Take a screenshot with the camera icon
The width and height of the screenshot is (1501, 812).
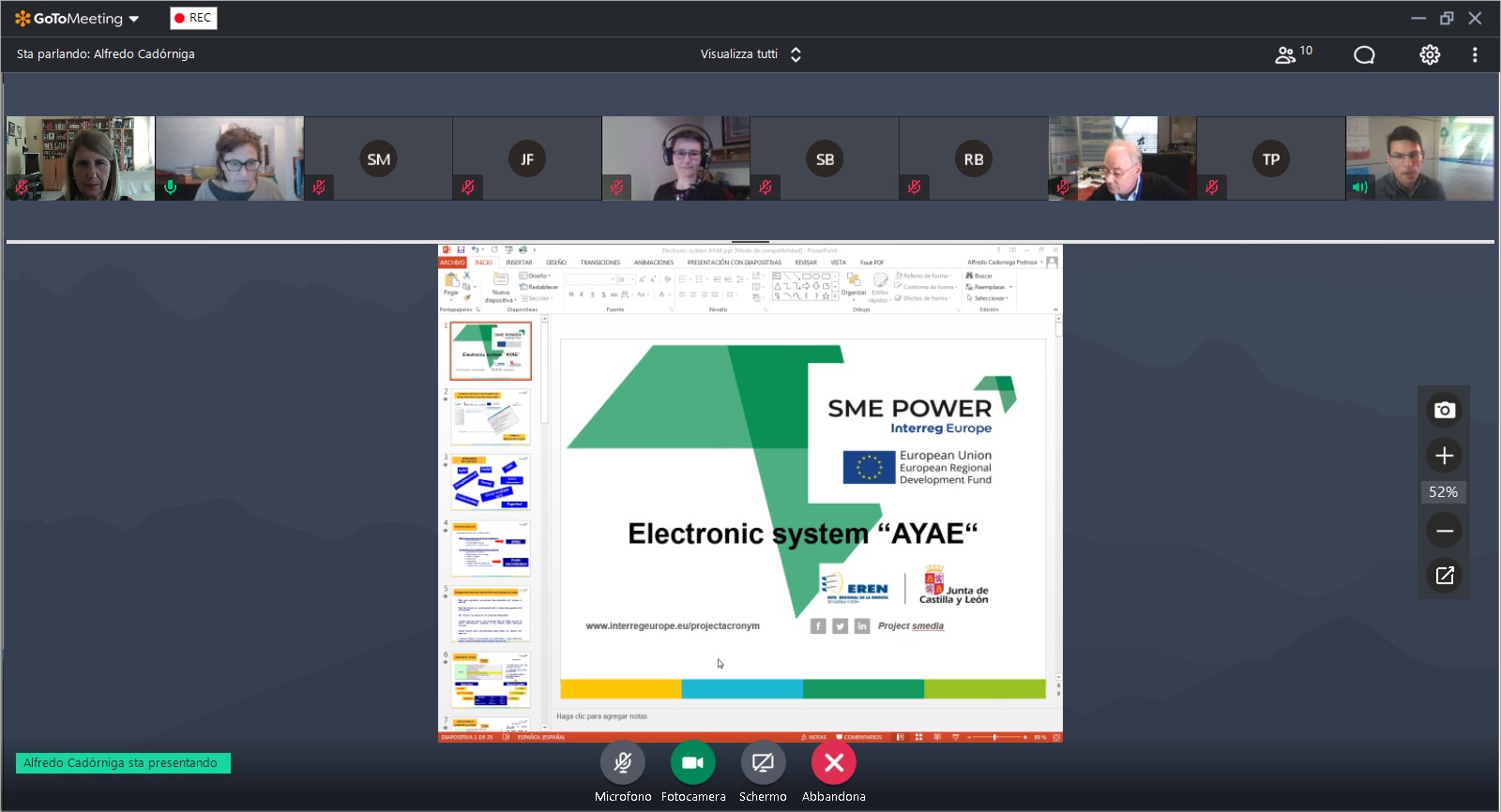[1445, 410]
